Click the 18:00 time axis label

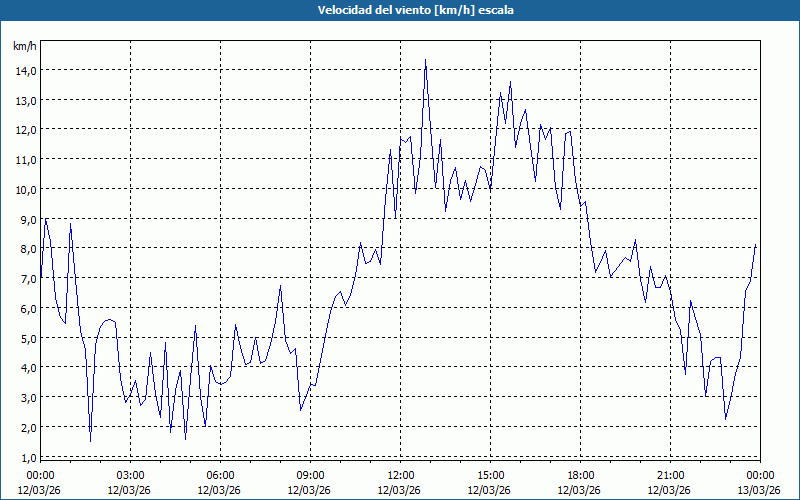[581, 476]
